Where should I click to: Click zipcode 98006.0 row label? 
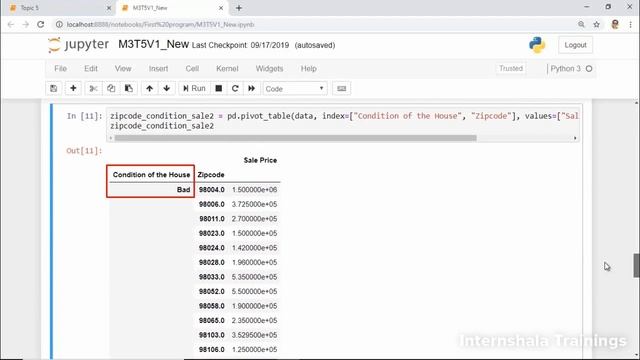(211, 204)
